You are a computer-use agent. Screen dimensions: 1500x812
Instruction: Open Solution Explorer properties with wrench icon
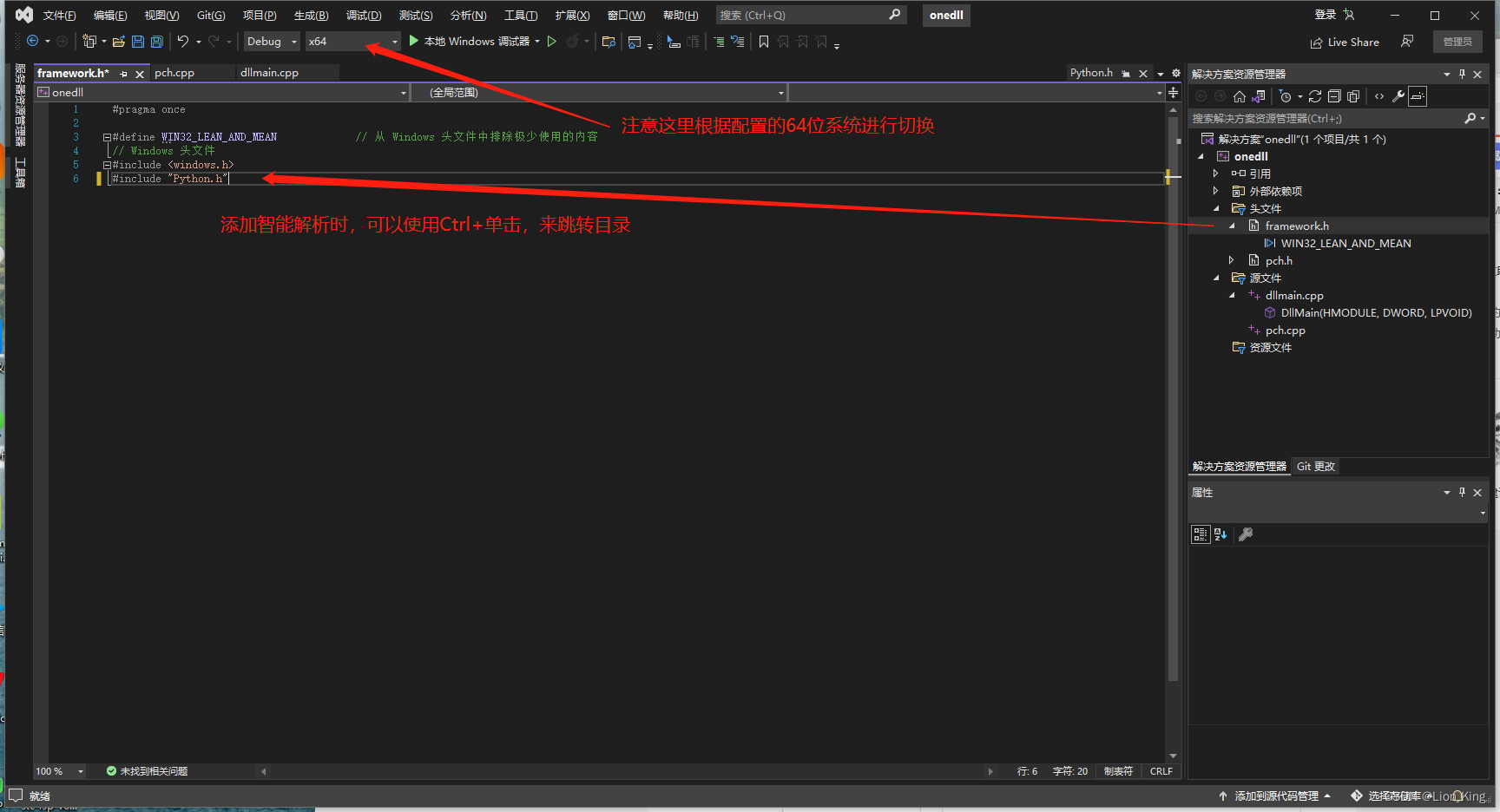tap(1398, 96)
